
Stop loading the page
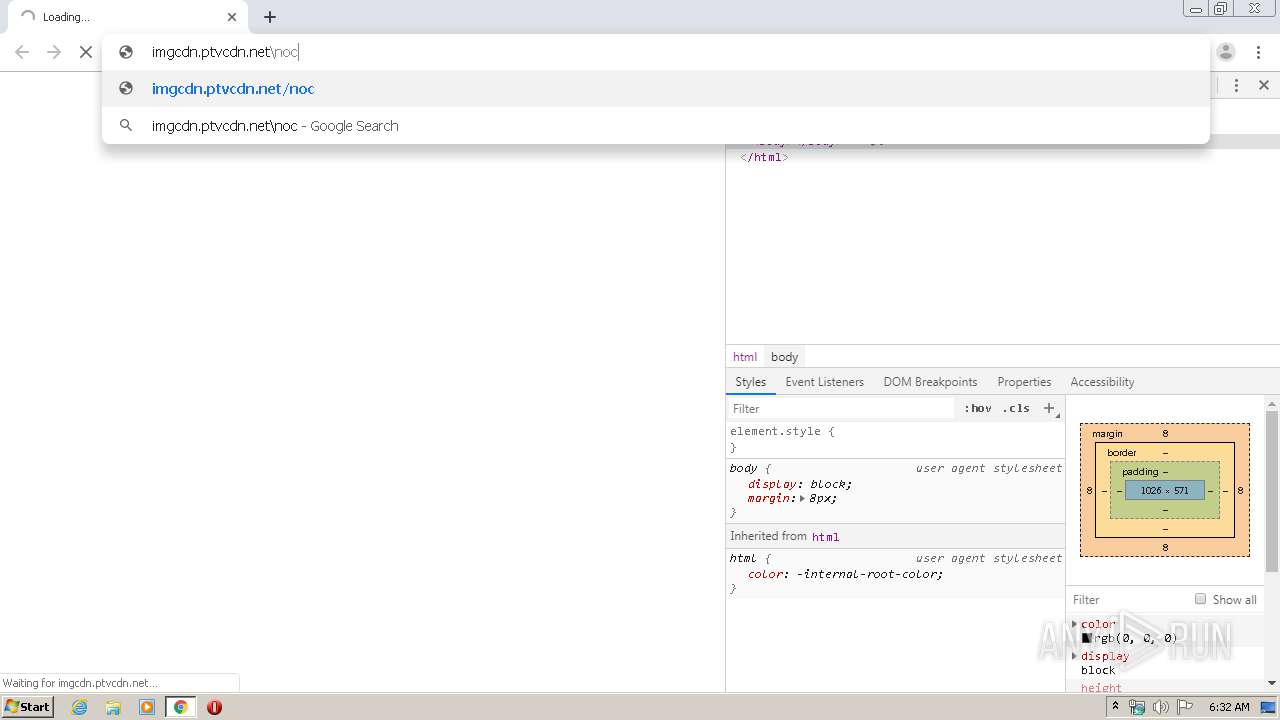86,52
